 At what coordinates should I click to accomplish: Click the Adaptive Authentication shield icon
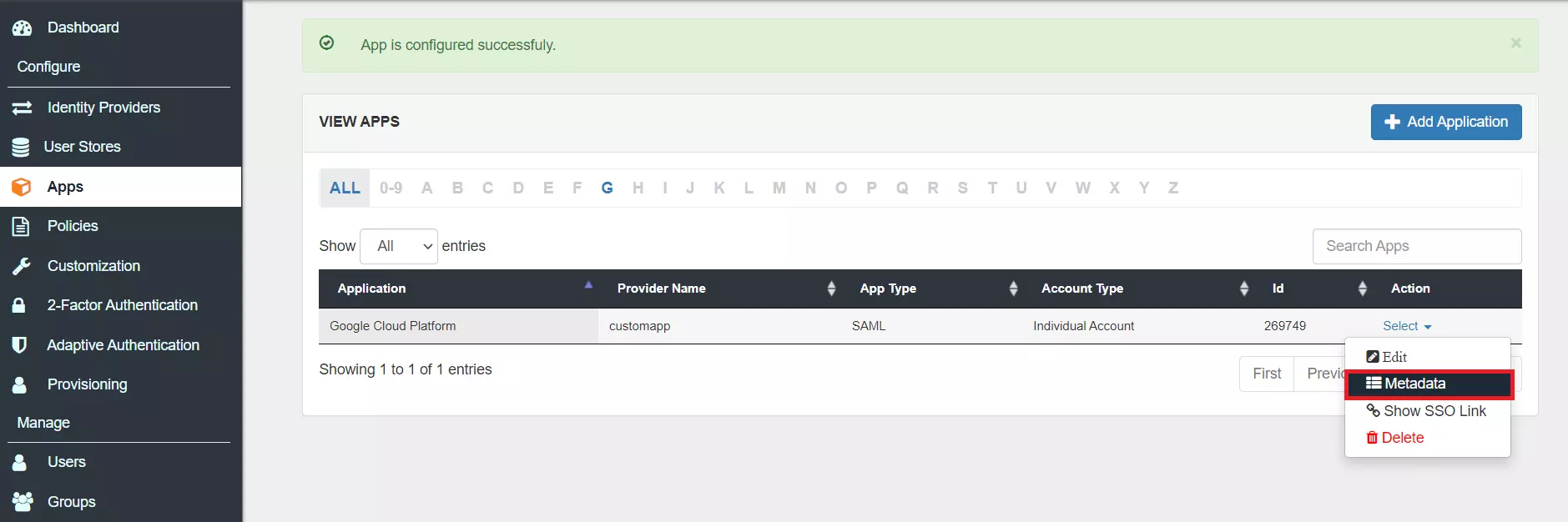coord(19,345)
